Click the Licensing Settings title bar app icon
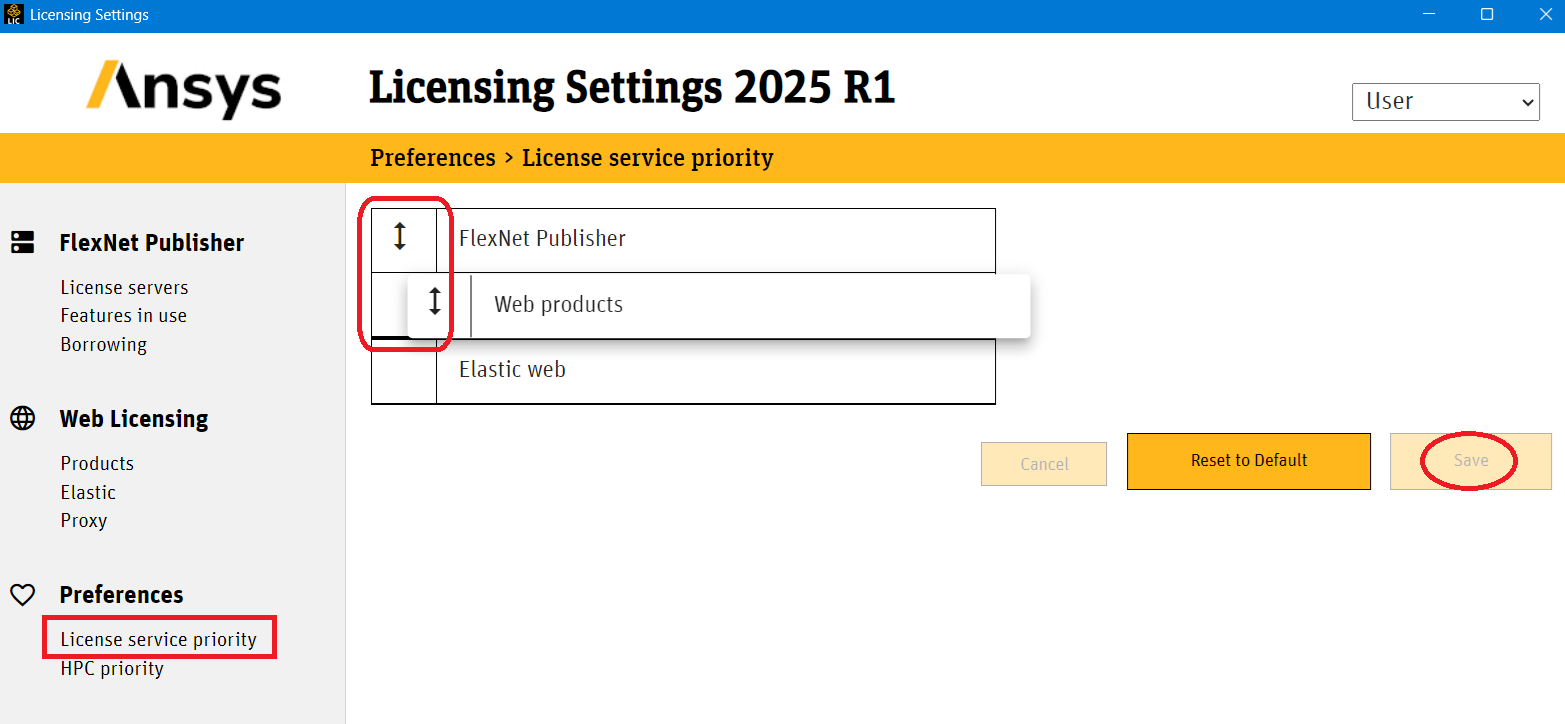 click(14, 14)
